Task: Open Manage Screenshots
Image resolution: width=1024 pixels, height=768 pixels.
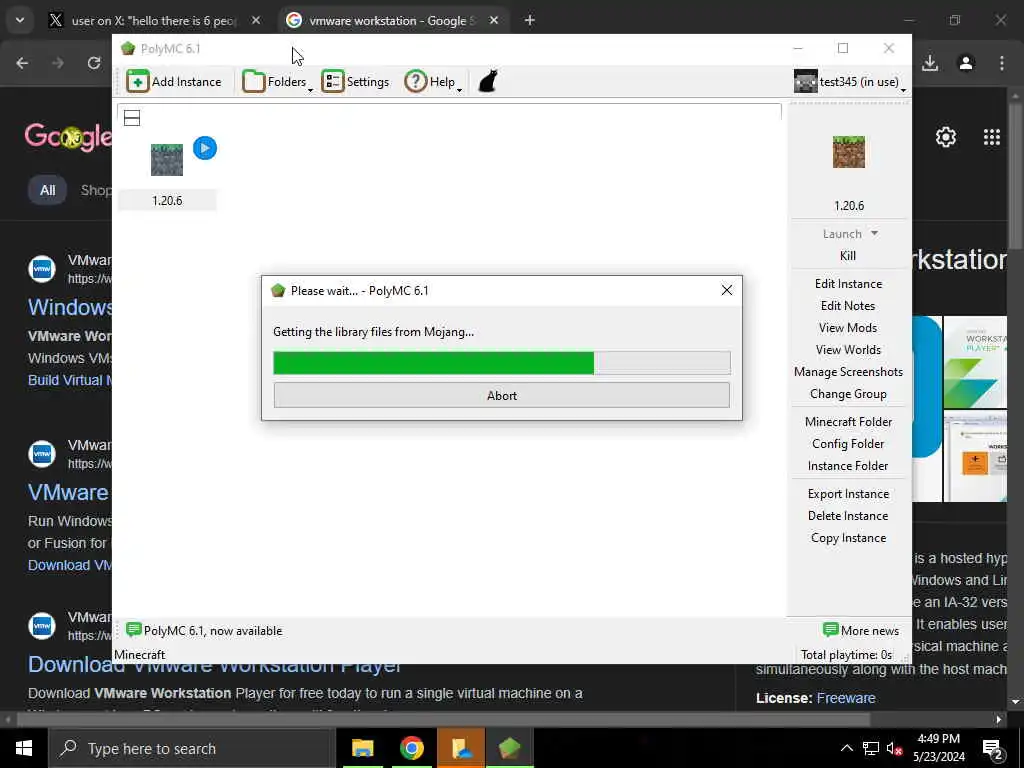Action: coord(848,372)
